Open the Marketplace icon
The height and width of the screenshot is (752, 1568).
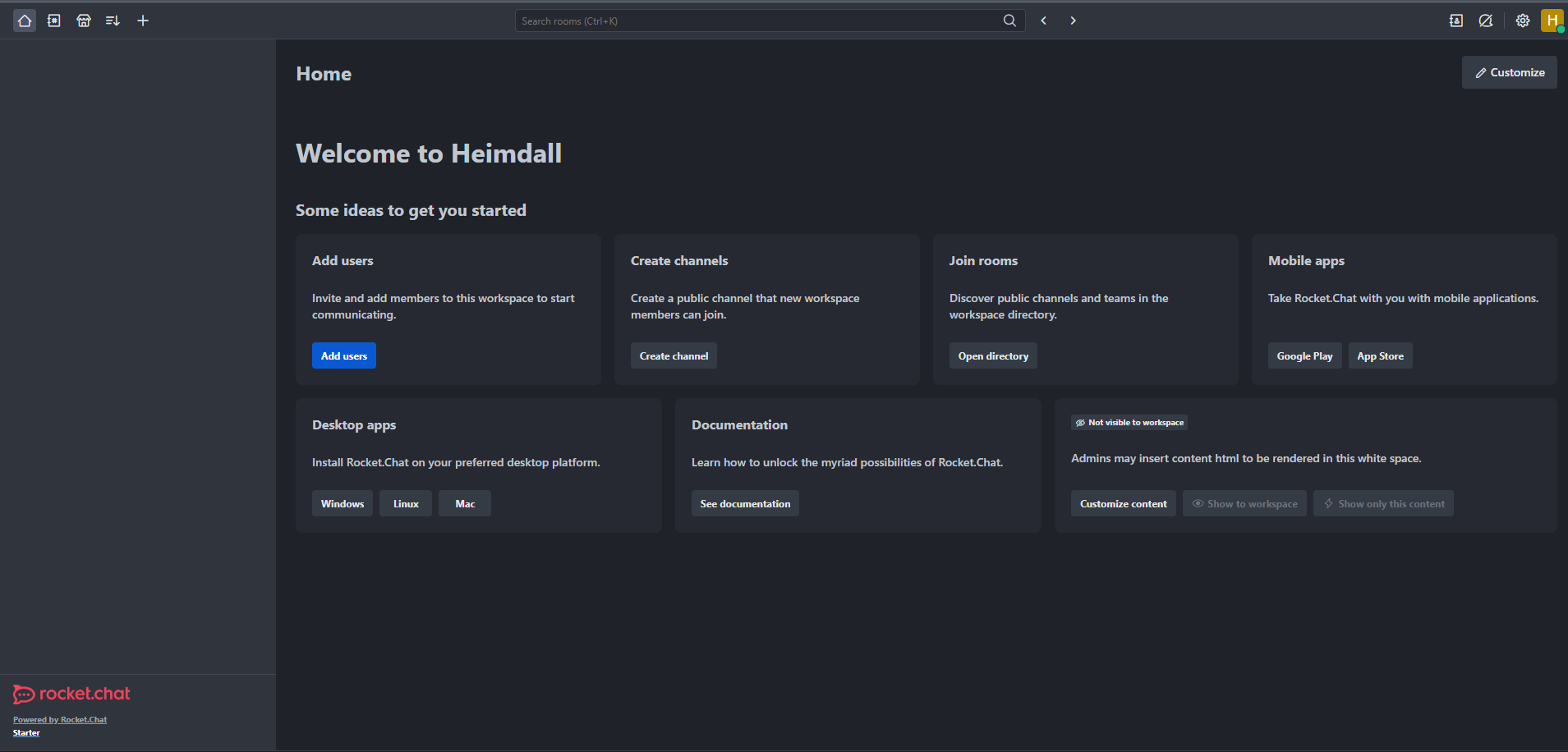[x=83, y=20]
